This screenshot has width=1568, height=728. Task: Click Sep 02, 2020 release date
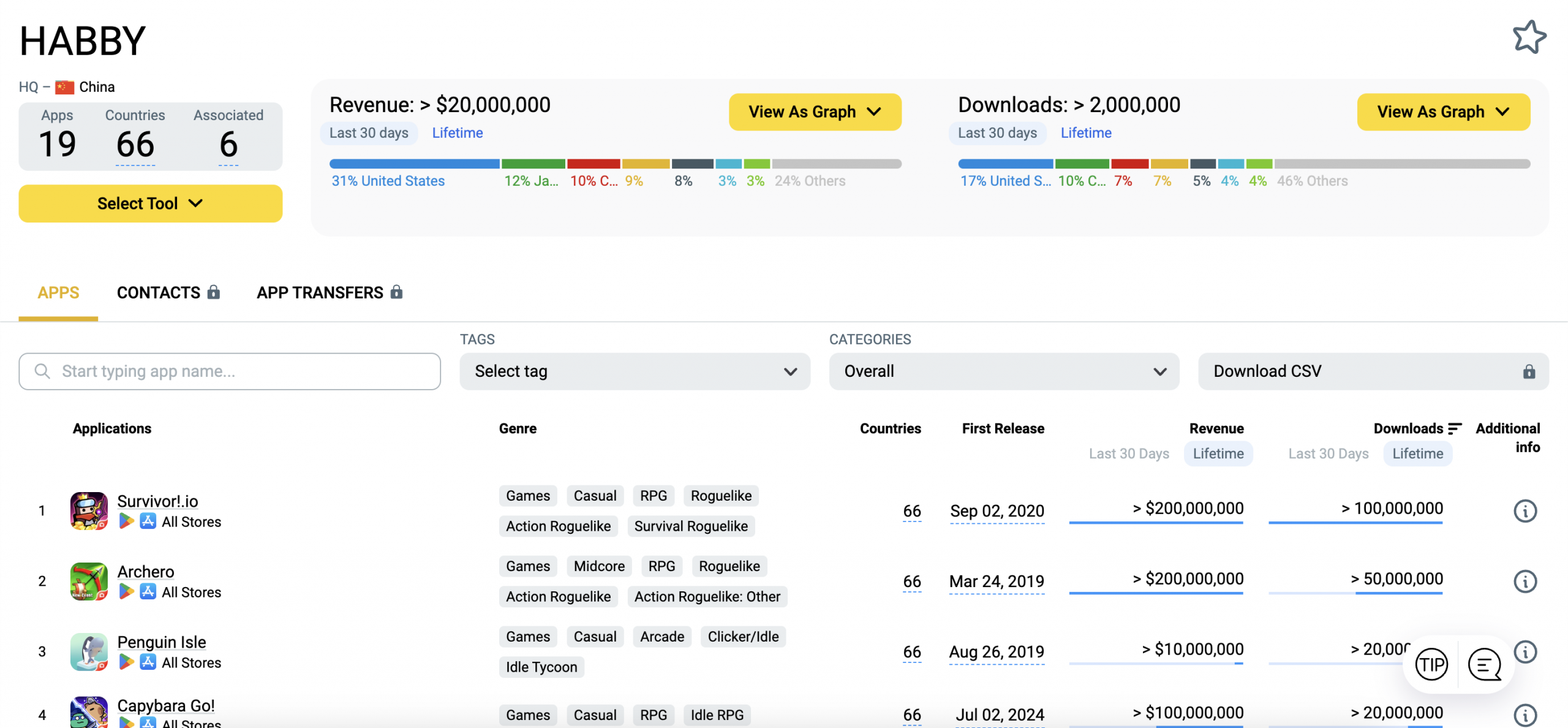[x=997, y=510]
